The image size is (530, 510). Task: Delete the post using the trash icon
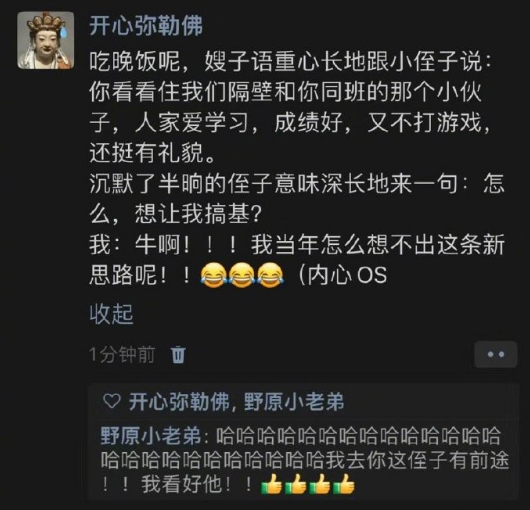(x=178, y=355)
